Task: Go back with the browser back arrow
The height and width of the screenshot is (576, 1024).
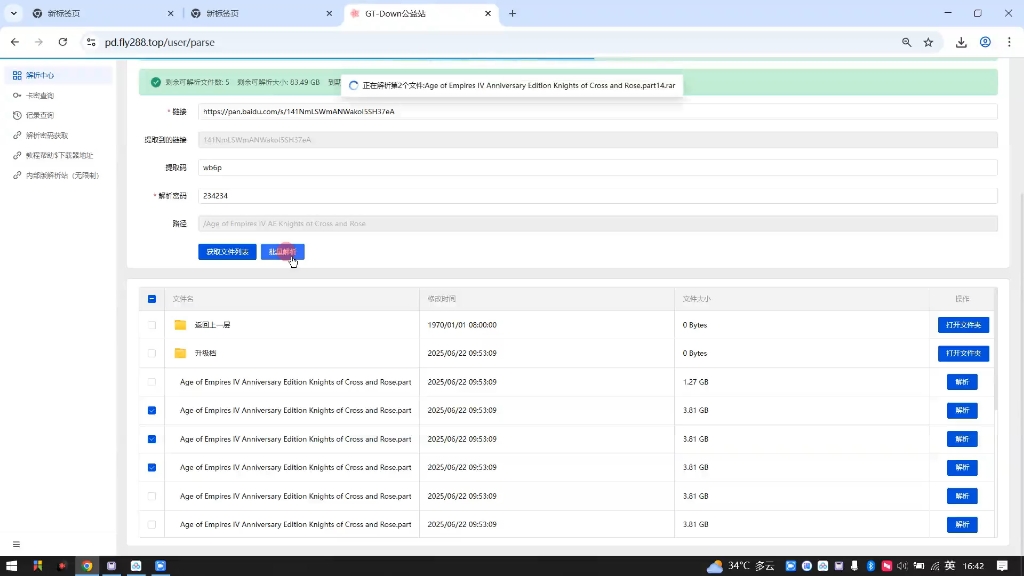Action: [x=15, y=42]
